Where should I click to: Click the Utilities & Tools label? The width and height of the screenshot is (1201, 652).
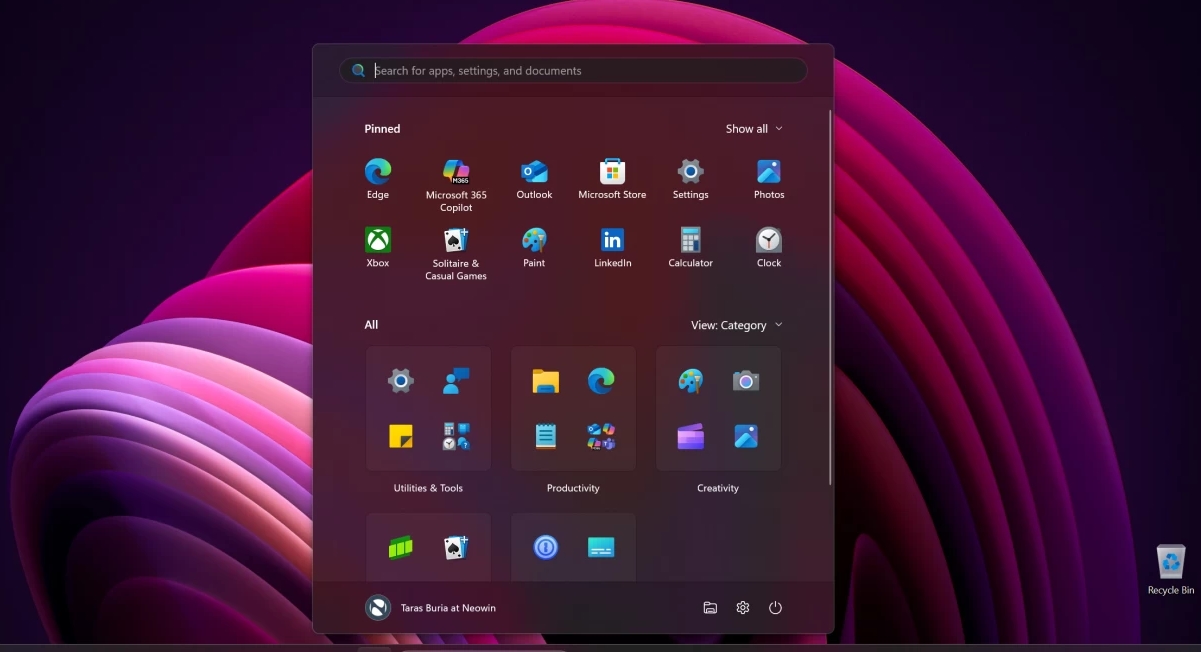click(x=428, y=488)
